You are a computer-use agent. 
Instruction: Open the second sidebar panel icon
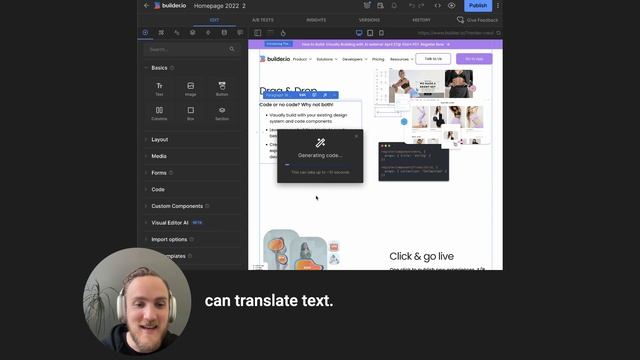tap(161, 32)
